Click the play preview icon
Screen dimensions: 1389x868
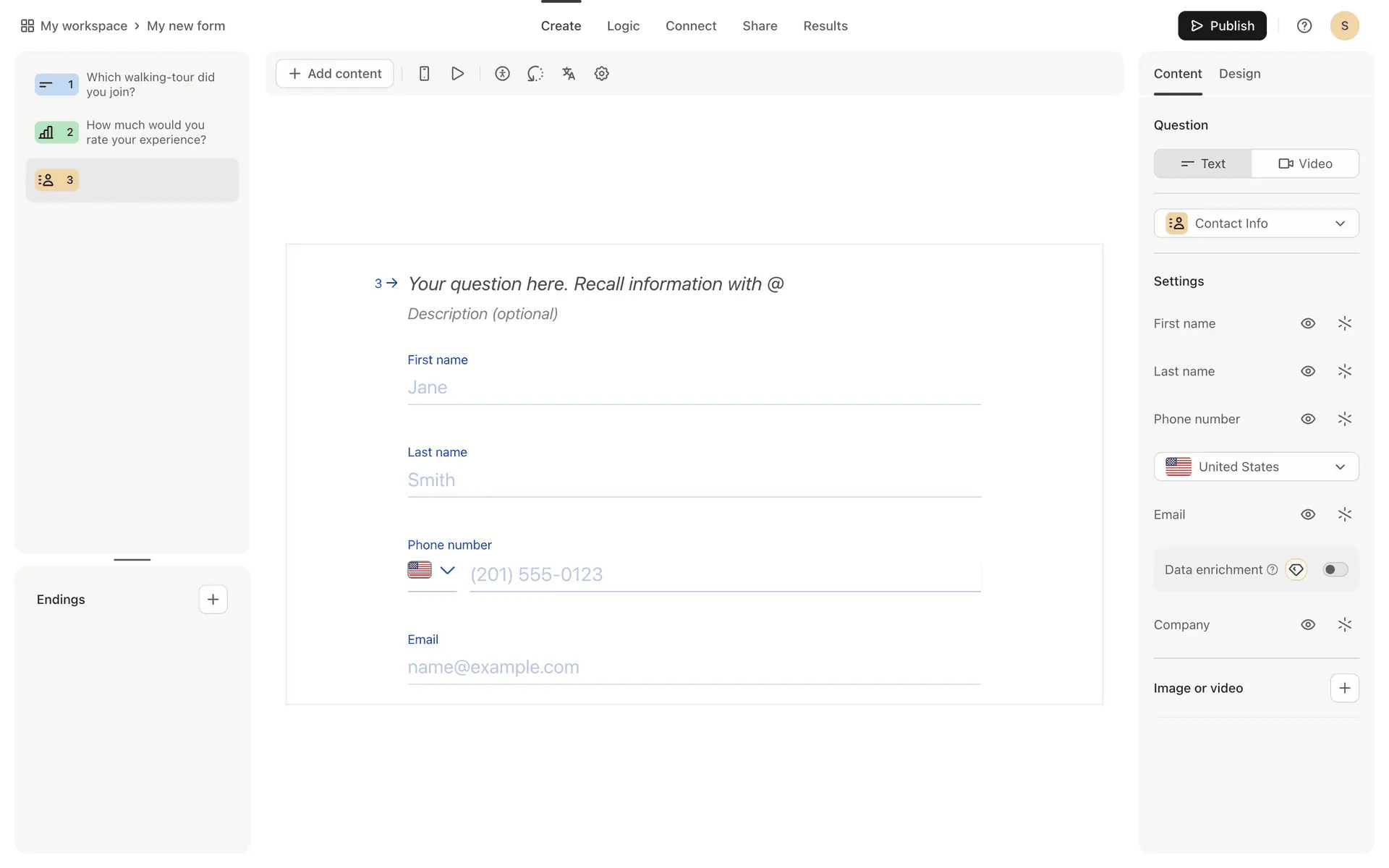[457, 74]
